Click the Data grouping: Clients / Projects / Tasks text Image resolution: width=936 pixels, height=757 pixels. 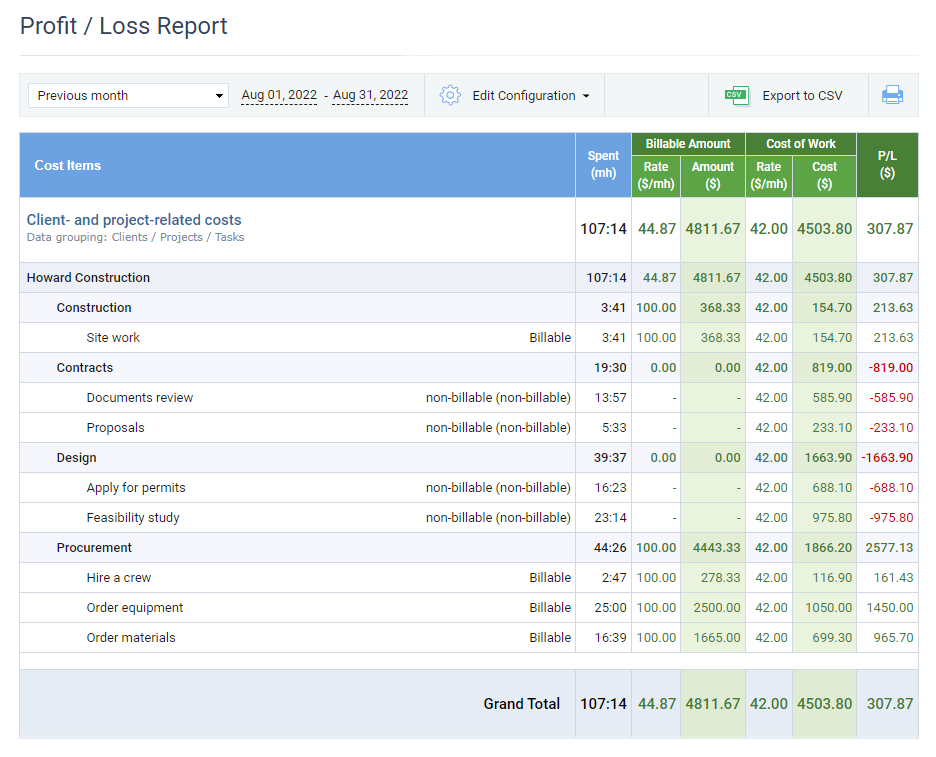pos(136,237)
